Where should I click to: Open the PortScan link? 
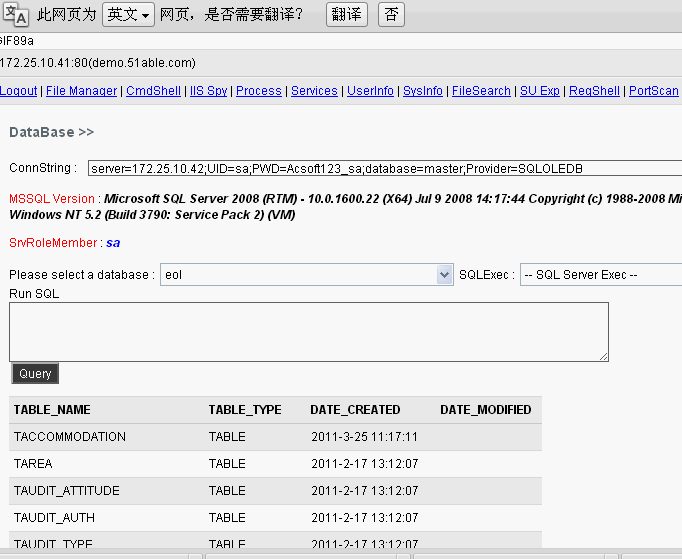click(654, 90)
